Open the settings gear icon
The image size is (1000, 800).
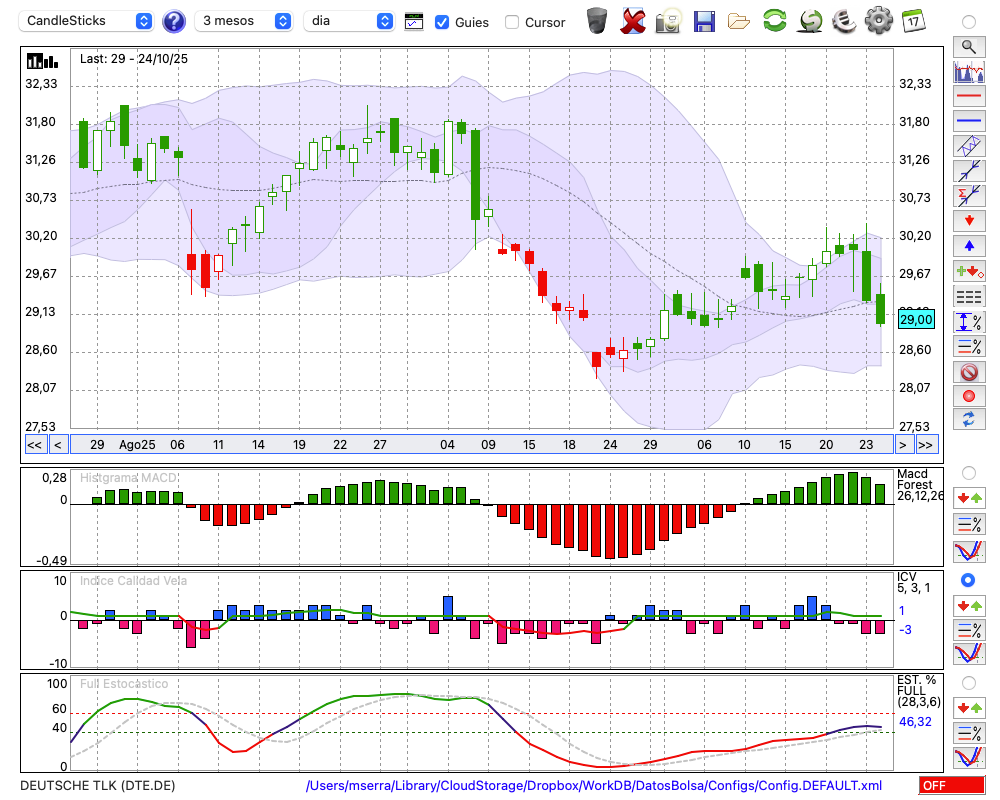pyautogui.click(x=878, y=21)
